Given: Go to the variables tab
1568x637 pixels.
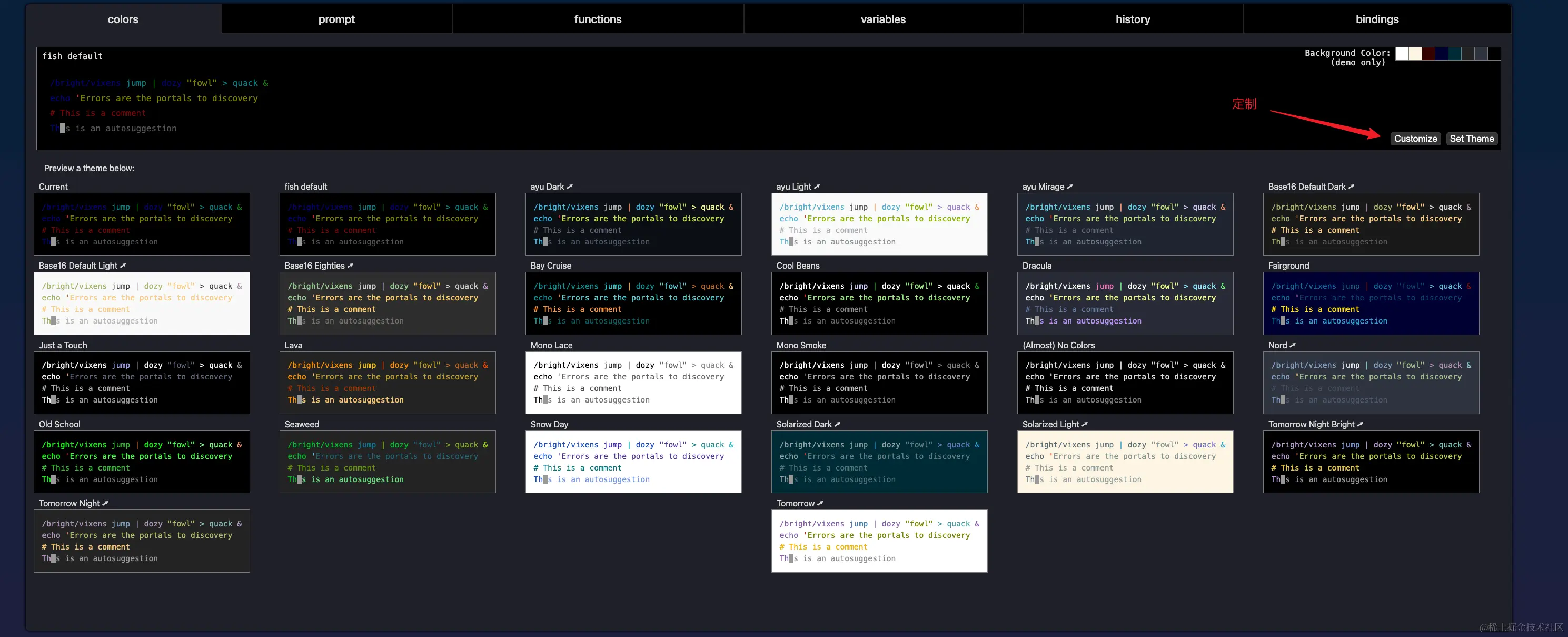Looking at the screenshot, I should click(x=883, y=19).
